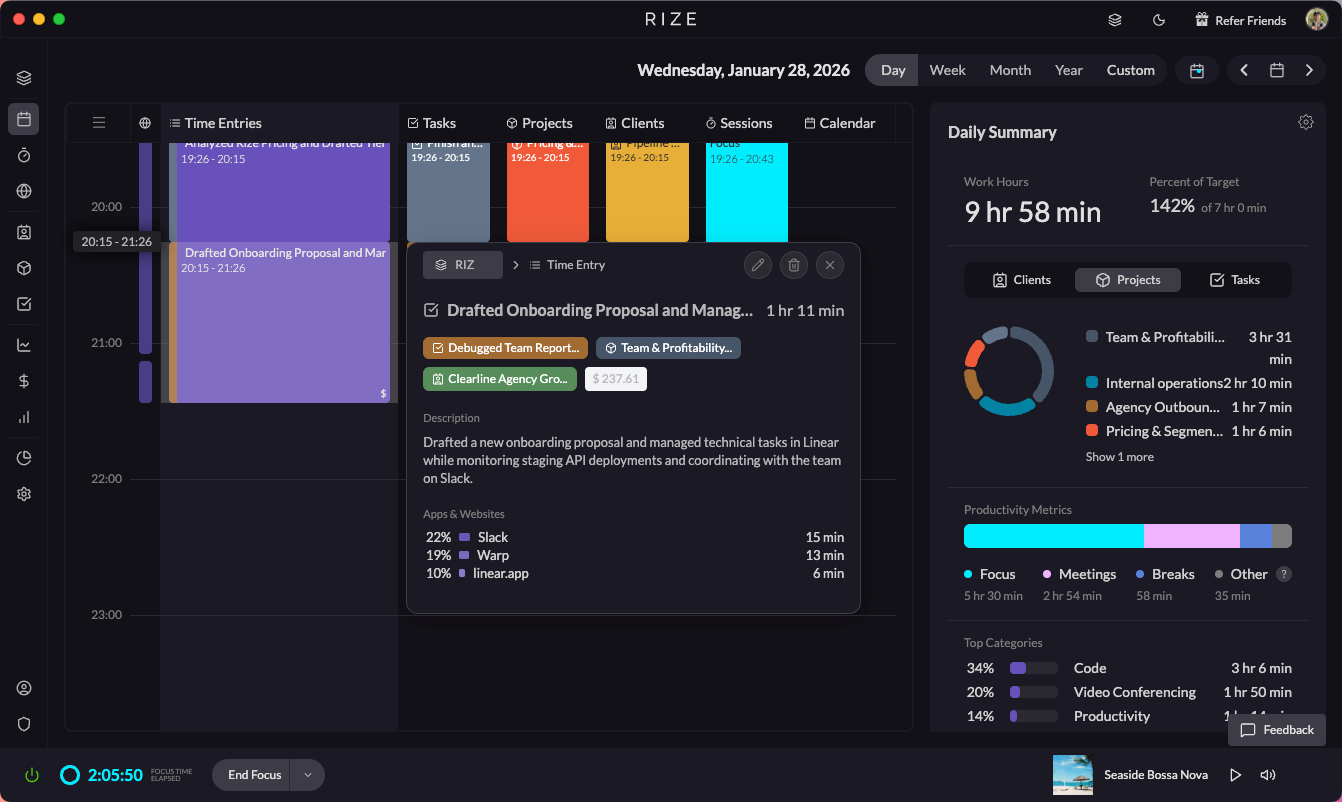Expand the End Focus chevron dropdown

point(307,774)
